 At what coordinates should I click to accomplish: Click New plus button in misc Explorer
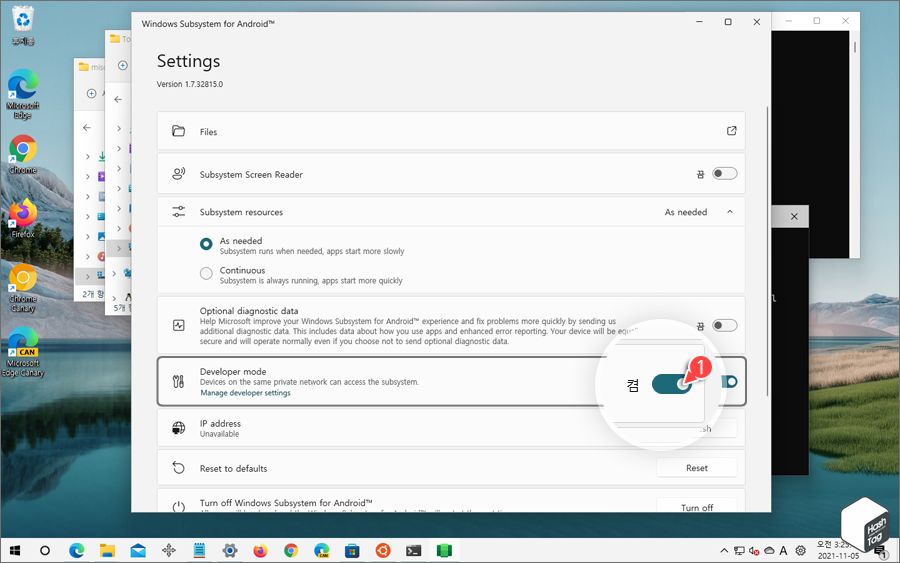pos(91,94)
